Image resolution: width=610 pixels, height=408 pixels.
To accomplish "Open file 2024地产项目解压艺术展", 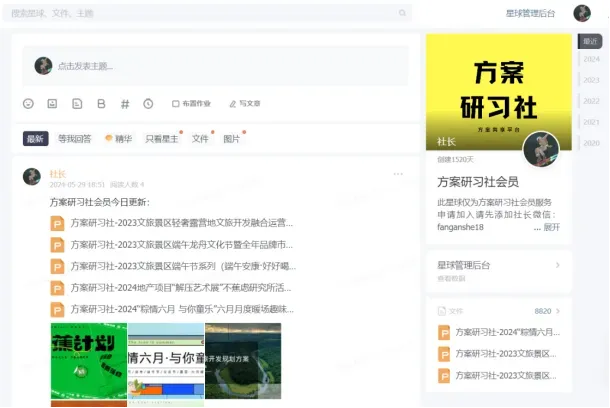I will coord(181,288).
